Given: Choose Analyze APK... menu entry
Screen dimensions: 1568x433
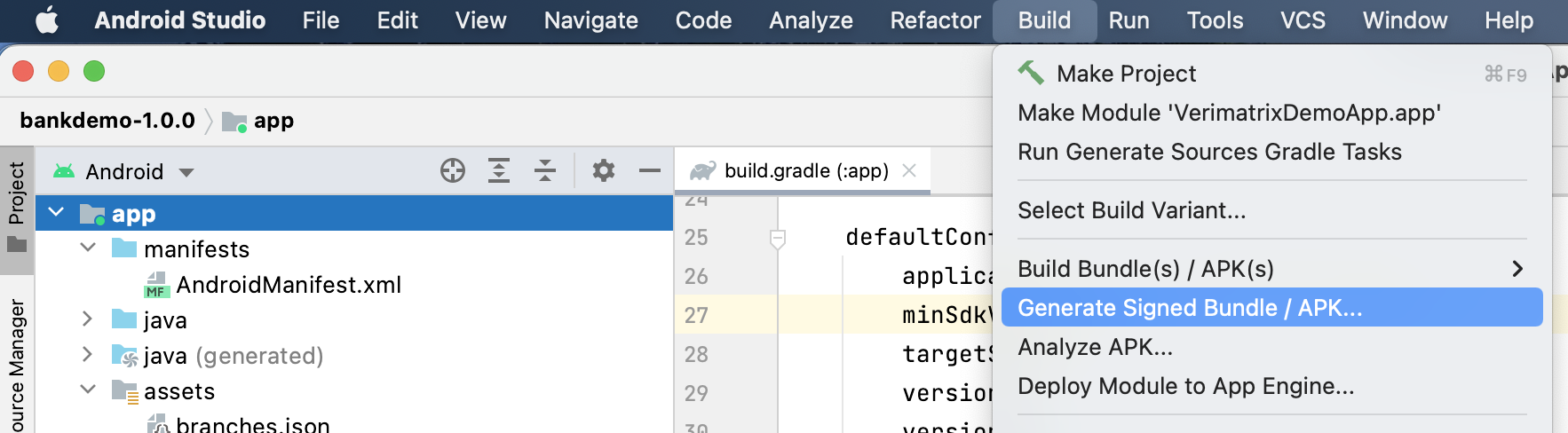Looking at the screenshot, I should pyautogui.click(x=1271, y=347).
